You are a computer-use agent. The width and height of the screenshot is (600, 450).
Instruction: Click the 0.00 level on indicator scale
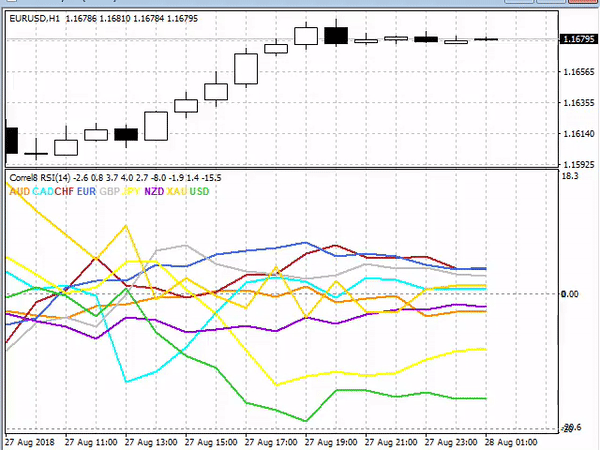(572, 294)
